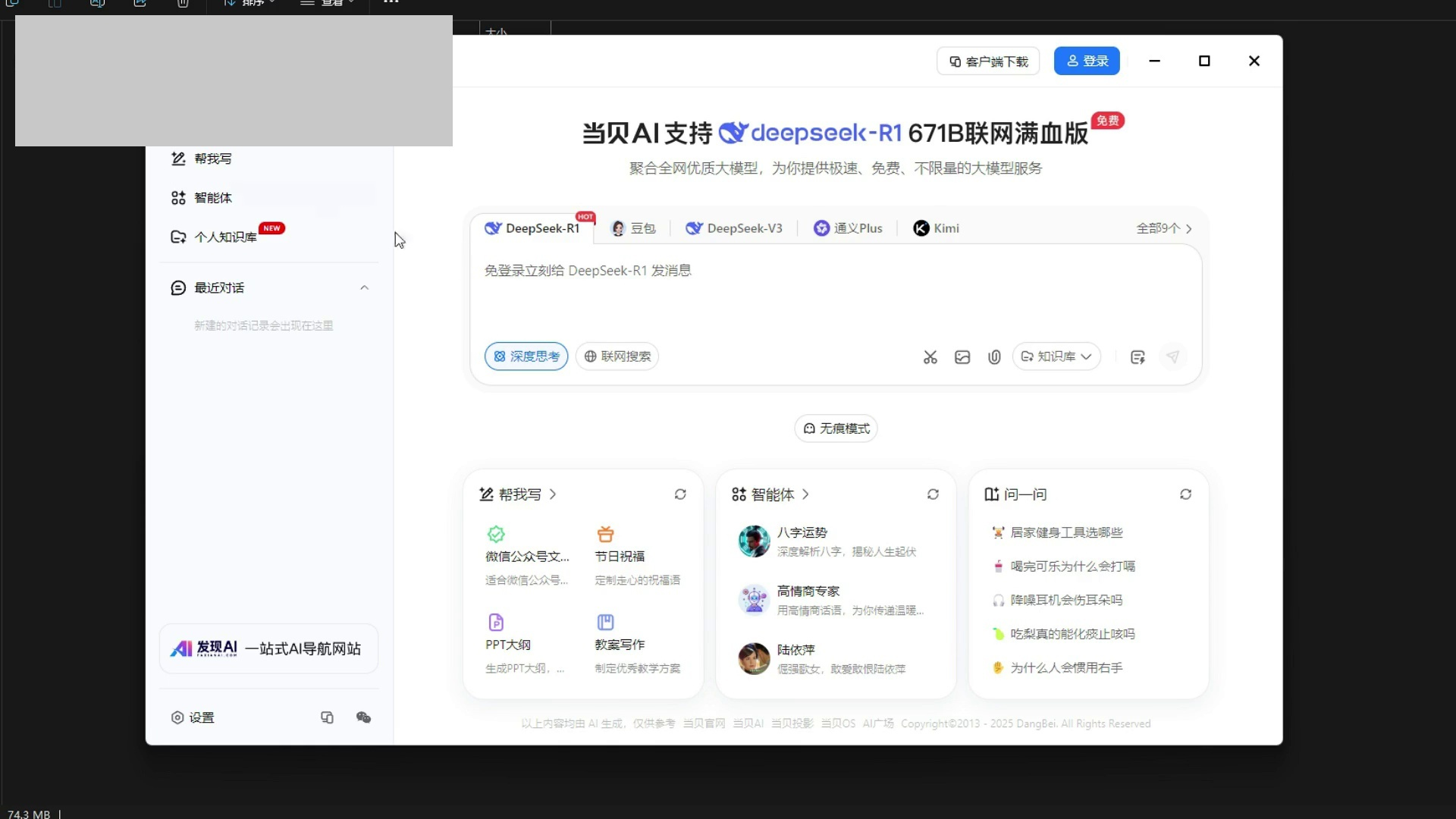Click the 登录 login button
Viewport: 1456px width, 819px height.
click(x=1086, y=61)
